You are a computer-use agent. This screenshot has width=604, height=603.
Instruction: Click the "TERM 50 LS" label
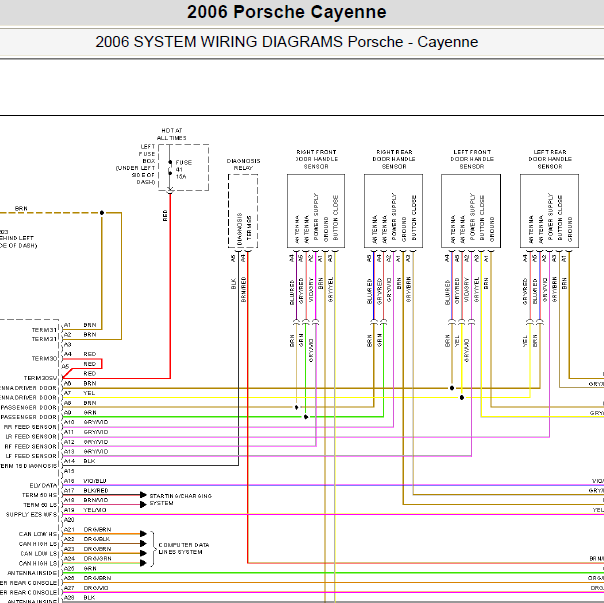point(40,505)
